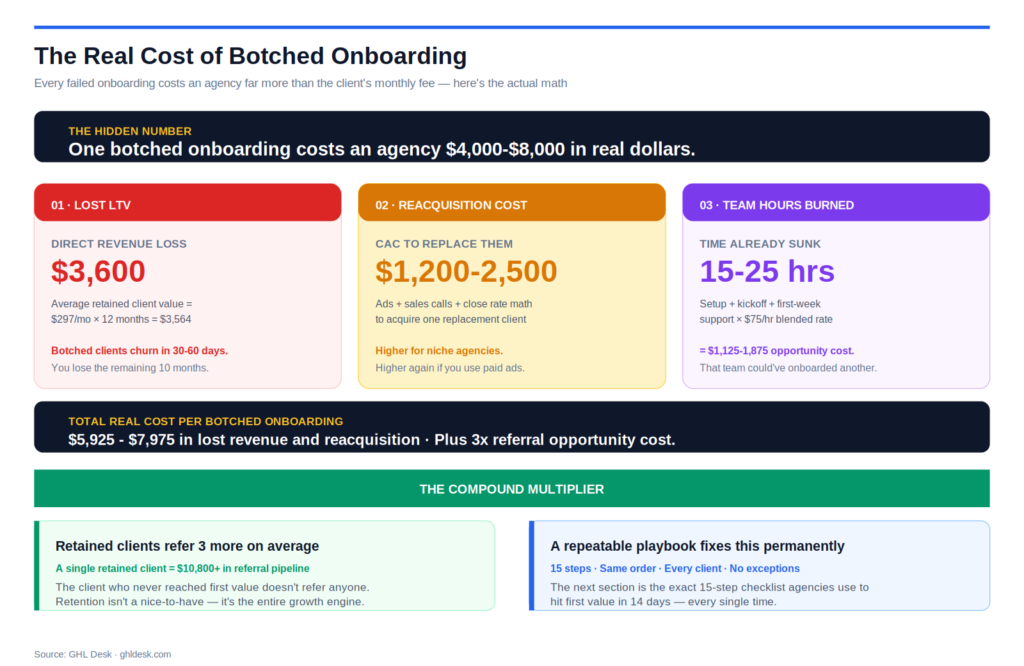Click "TOTAL REAL COST PER BOTCHED ONBOARDING" label
This screenshot has width=1024, height=666.
(206, 422)
